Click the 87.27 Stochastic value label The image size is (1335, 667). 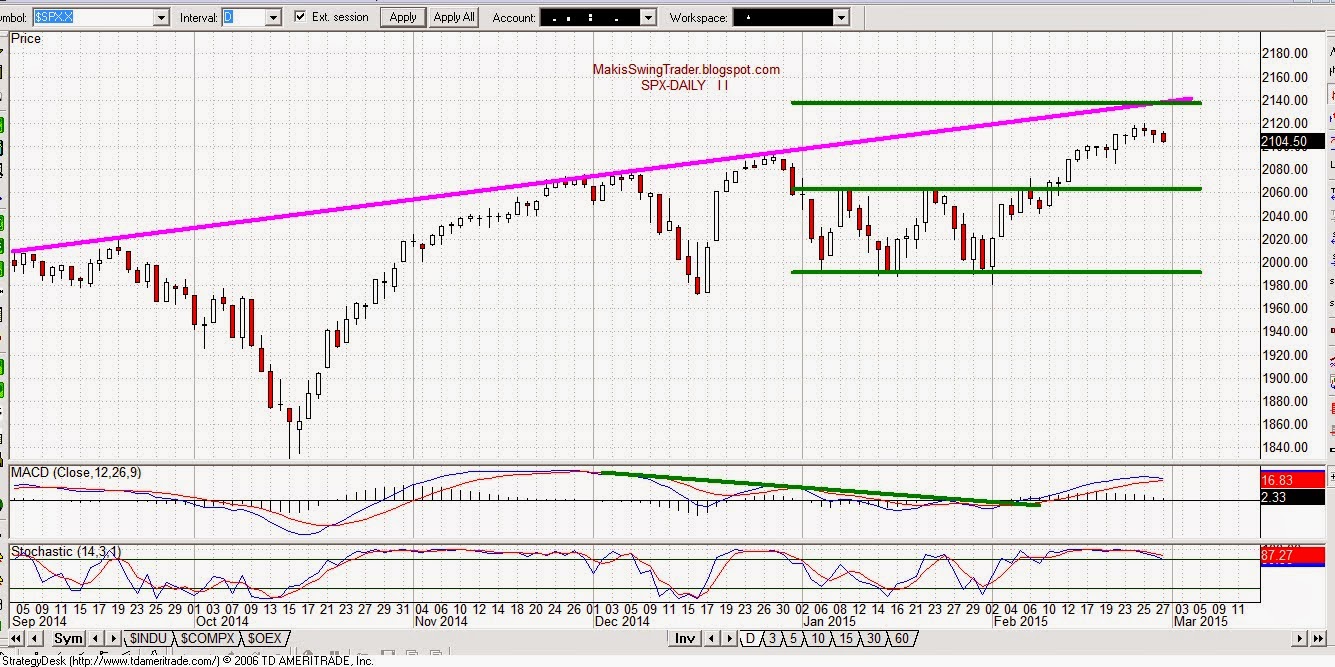[x=1292, y=553]
